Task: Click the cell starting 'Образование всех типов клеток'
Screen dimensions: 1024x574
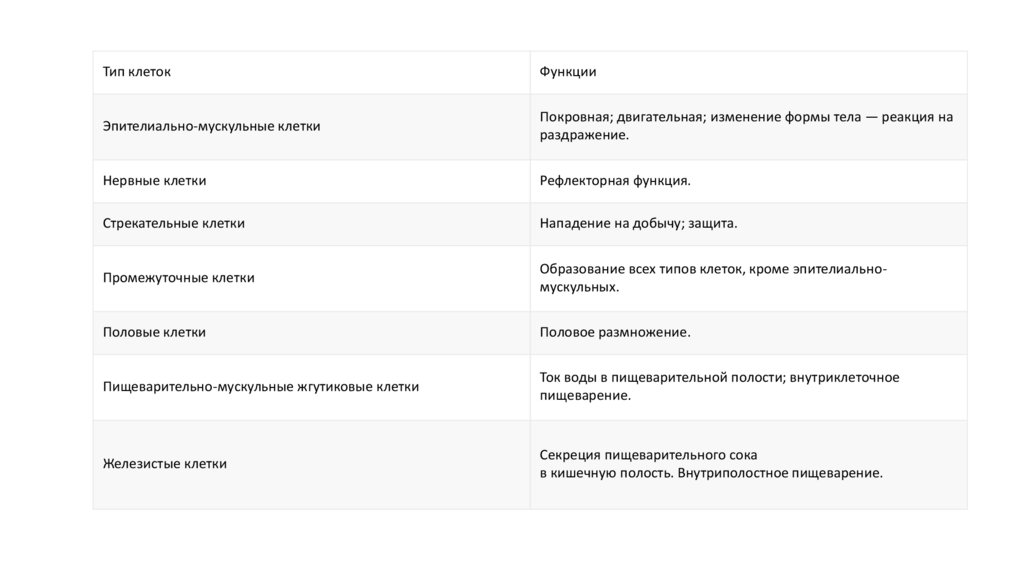Action: point(713,278)
